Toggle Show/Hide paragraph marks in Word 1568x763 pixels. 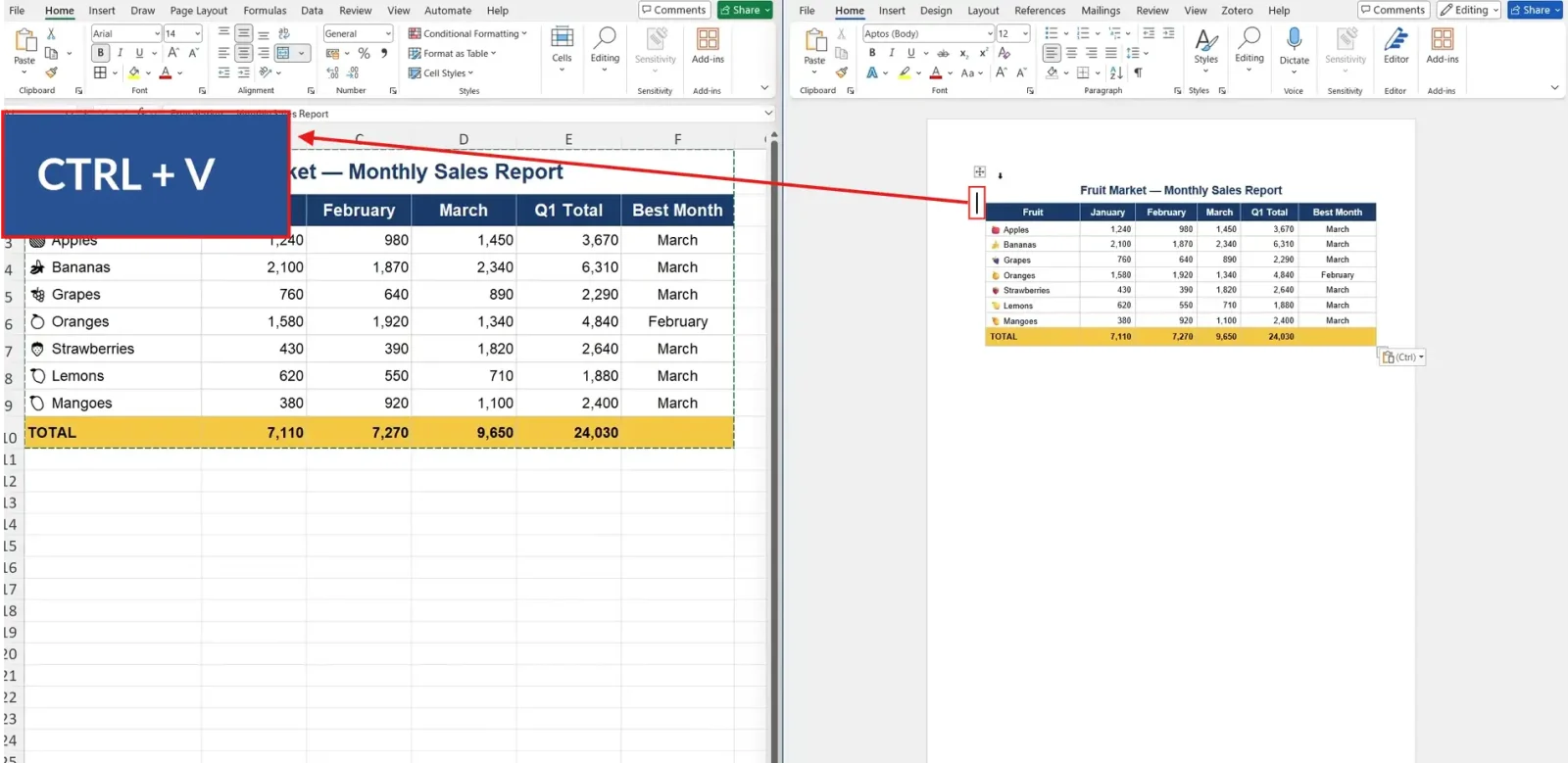click(1138, 72)
